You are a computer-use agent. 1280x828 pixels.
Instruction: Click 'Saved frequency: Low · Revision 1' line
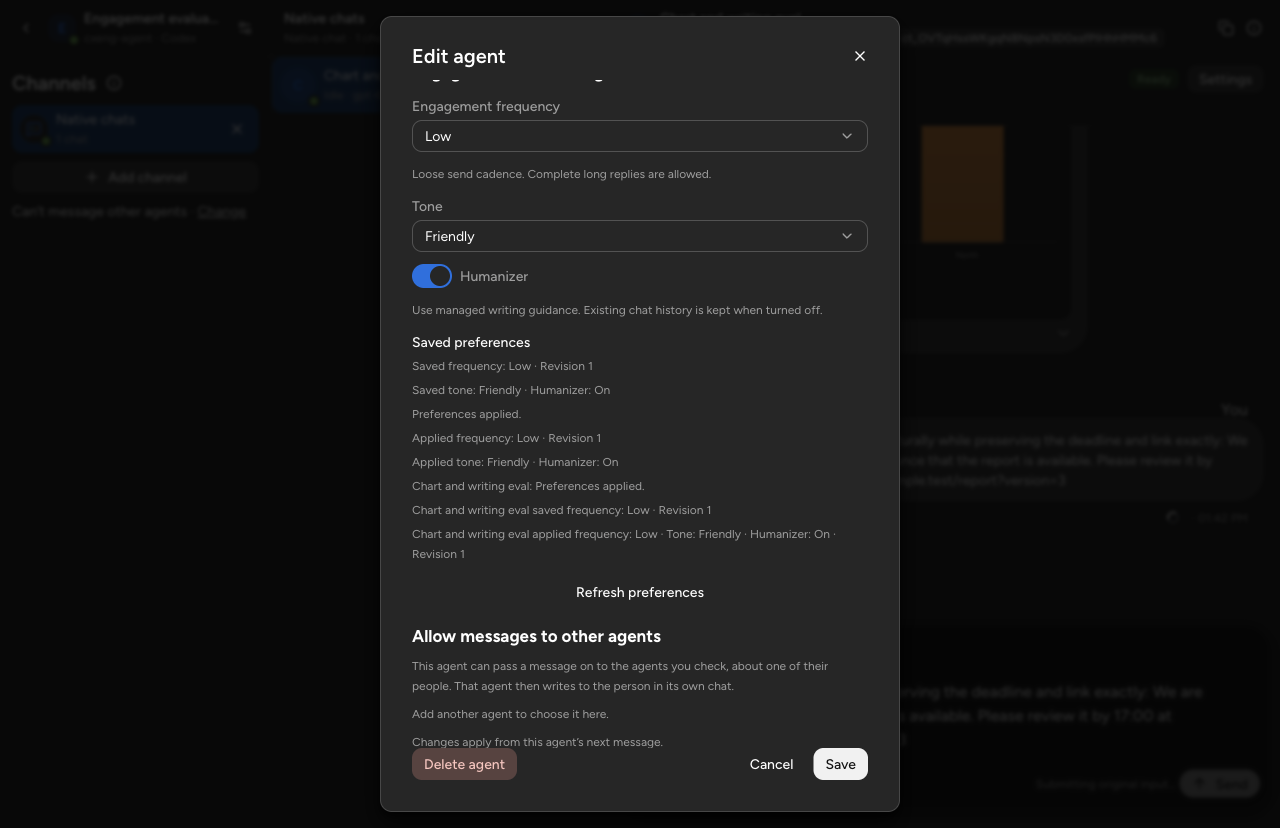[502, 366]
